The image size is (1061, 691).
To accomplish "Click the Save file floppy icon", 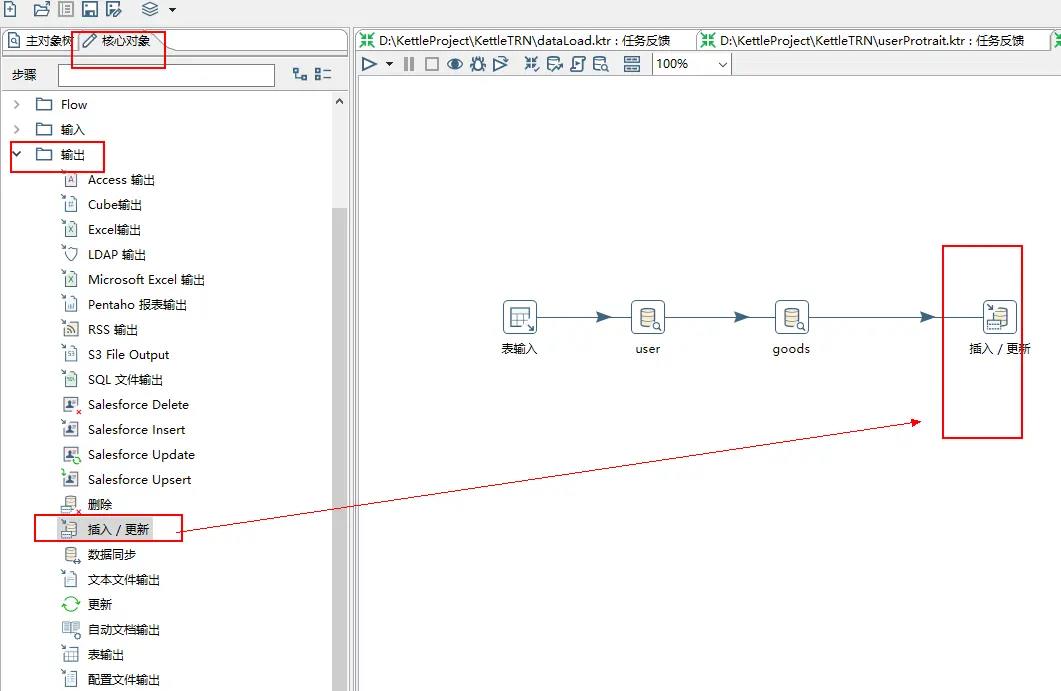I will pos(89,9).
